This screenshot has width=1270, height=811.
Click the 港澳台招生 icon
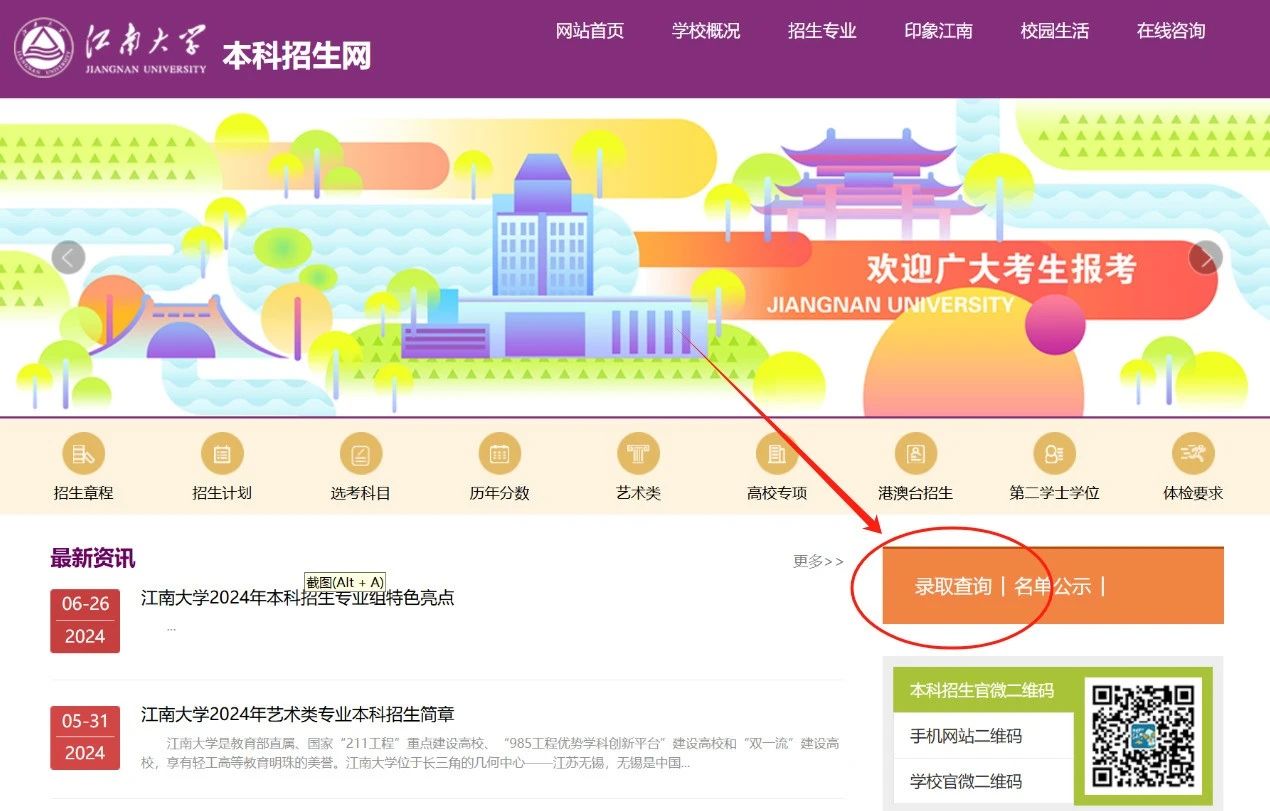point(916,454)
